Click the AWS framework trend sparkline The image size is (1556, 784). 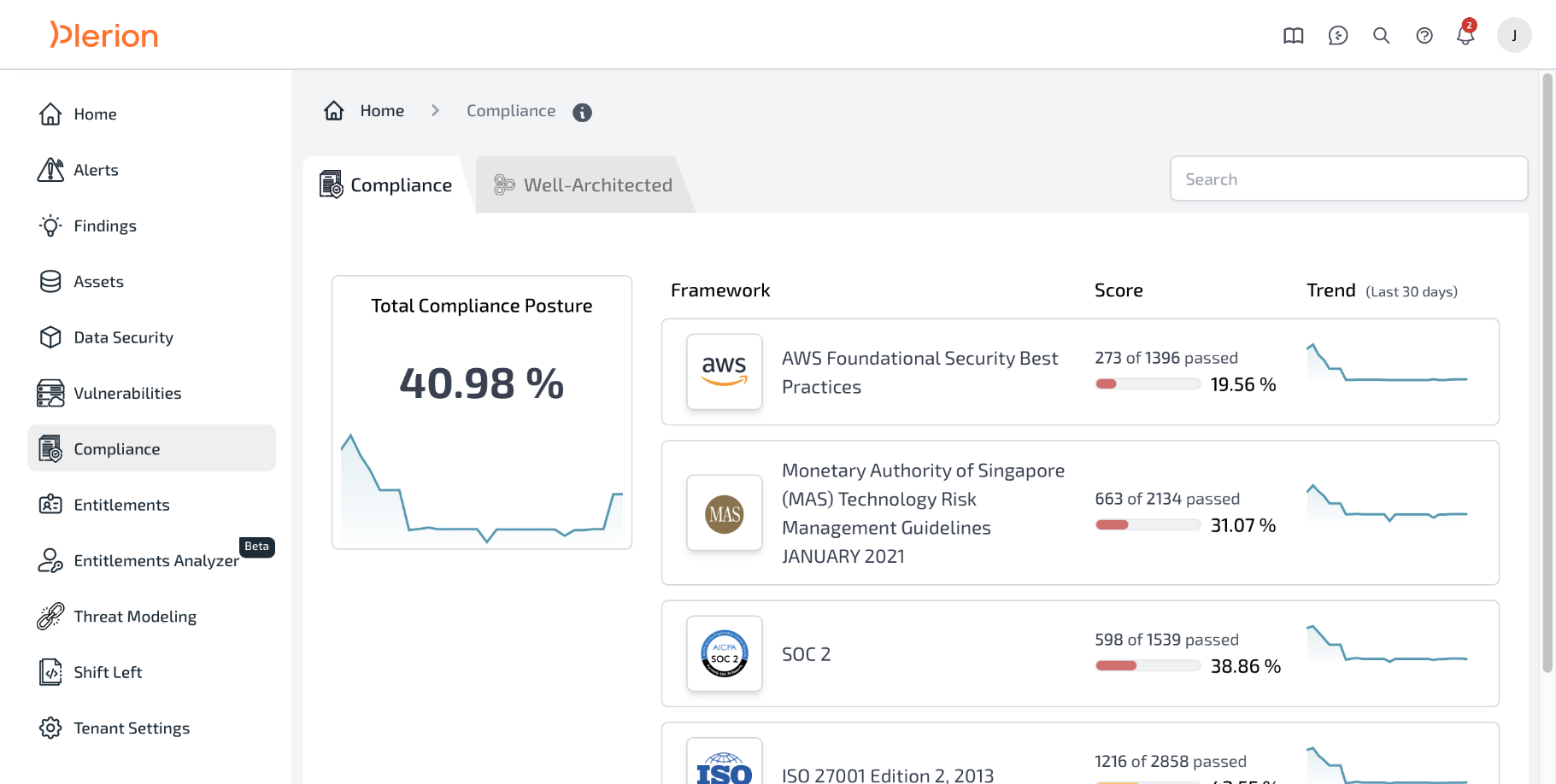1387,363
